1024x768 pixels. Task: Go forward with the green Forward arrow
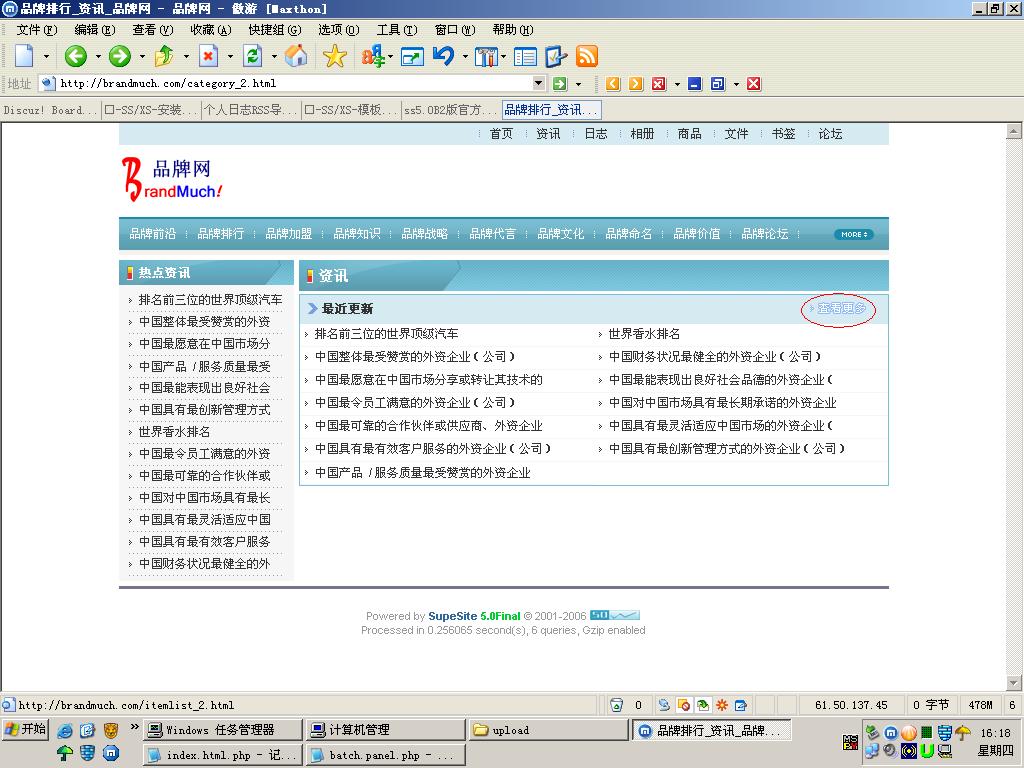pyautogui.click(x=120, y=56)
